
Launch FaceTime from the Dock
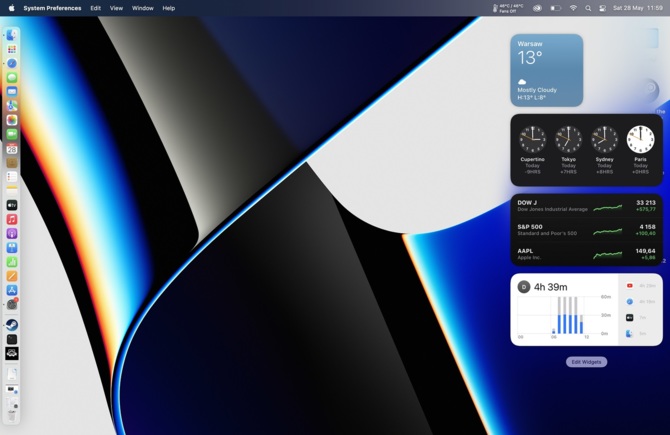pyautogui.click(x=12, y=134)
